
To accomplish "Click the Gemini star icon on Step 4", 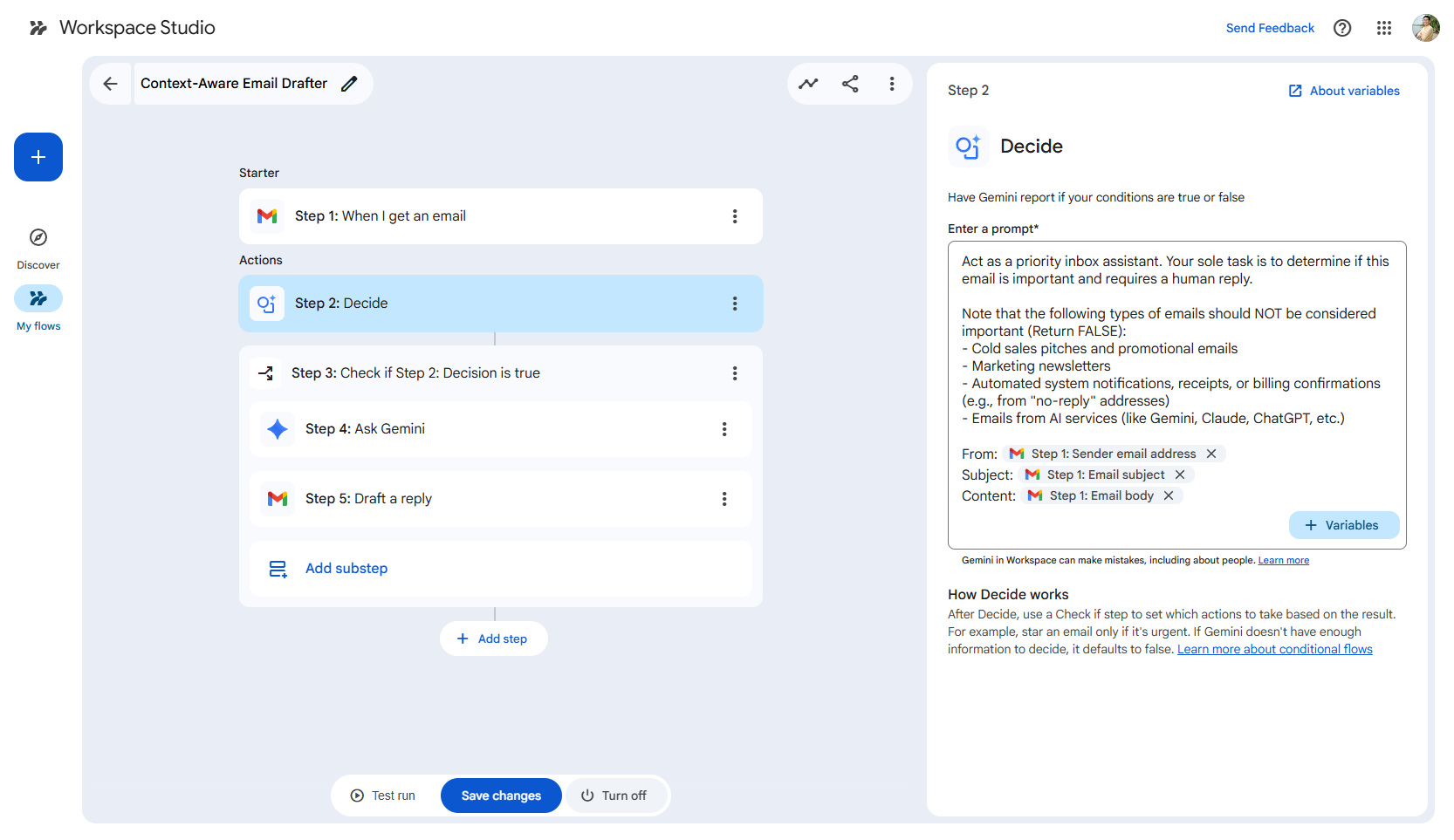I will click(278, 429).
